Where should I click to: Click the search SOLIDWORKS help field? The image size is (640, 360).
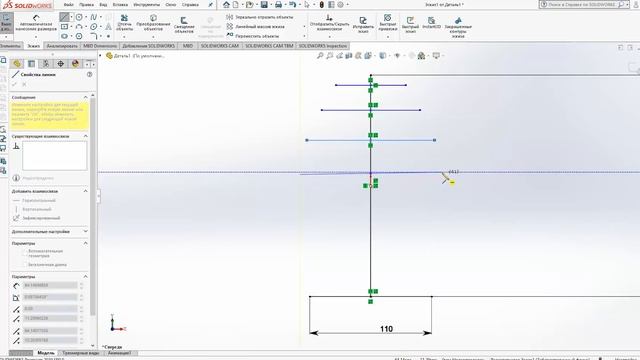click(x=581, y=4)
